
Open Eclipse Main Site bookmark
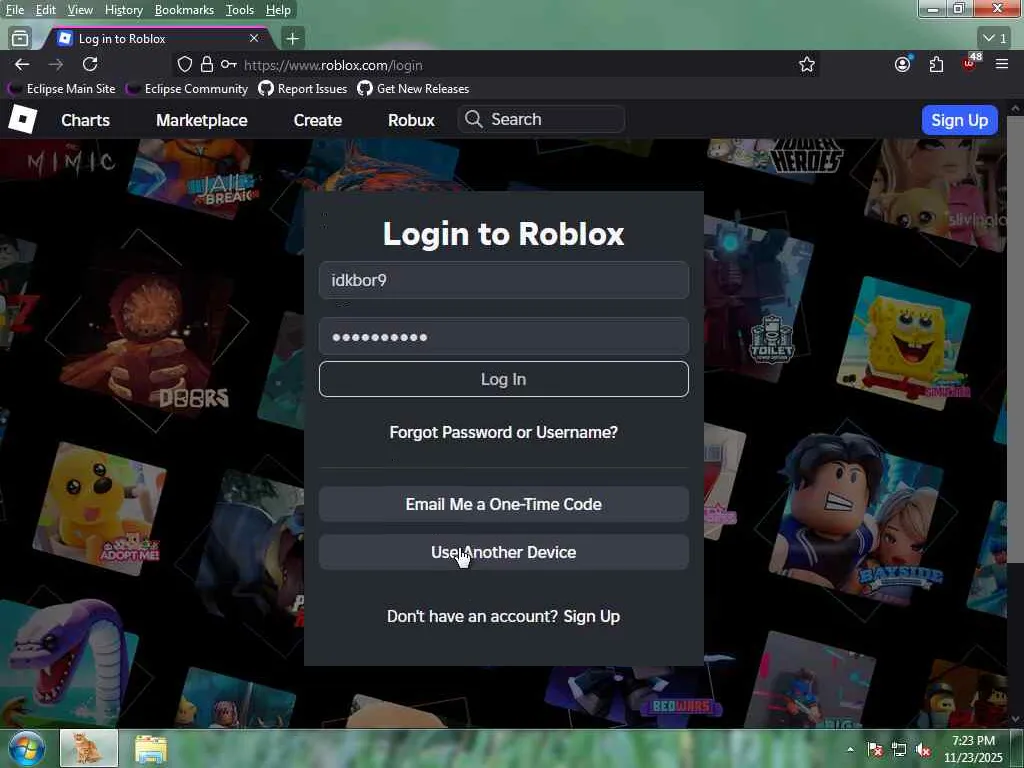click(63, 89)
